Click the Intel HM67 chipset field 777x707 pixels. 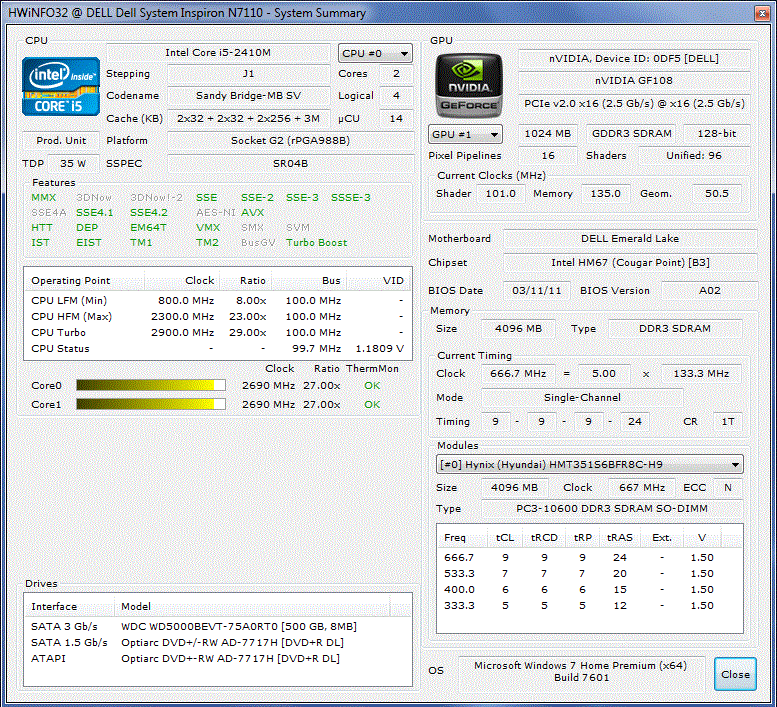pos(630,263)
